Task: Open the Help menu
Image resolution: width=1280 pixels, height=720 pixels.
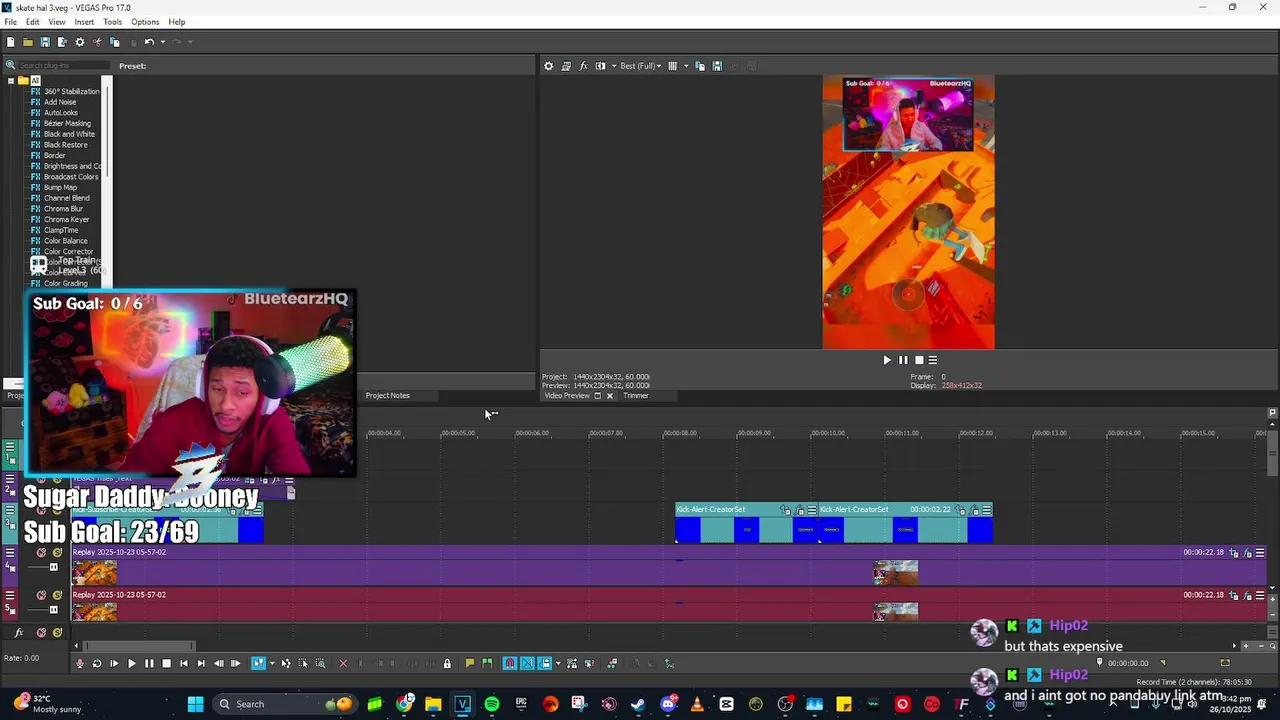Action: click(x=177, y=22)
